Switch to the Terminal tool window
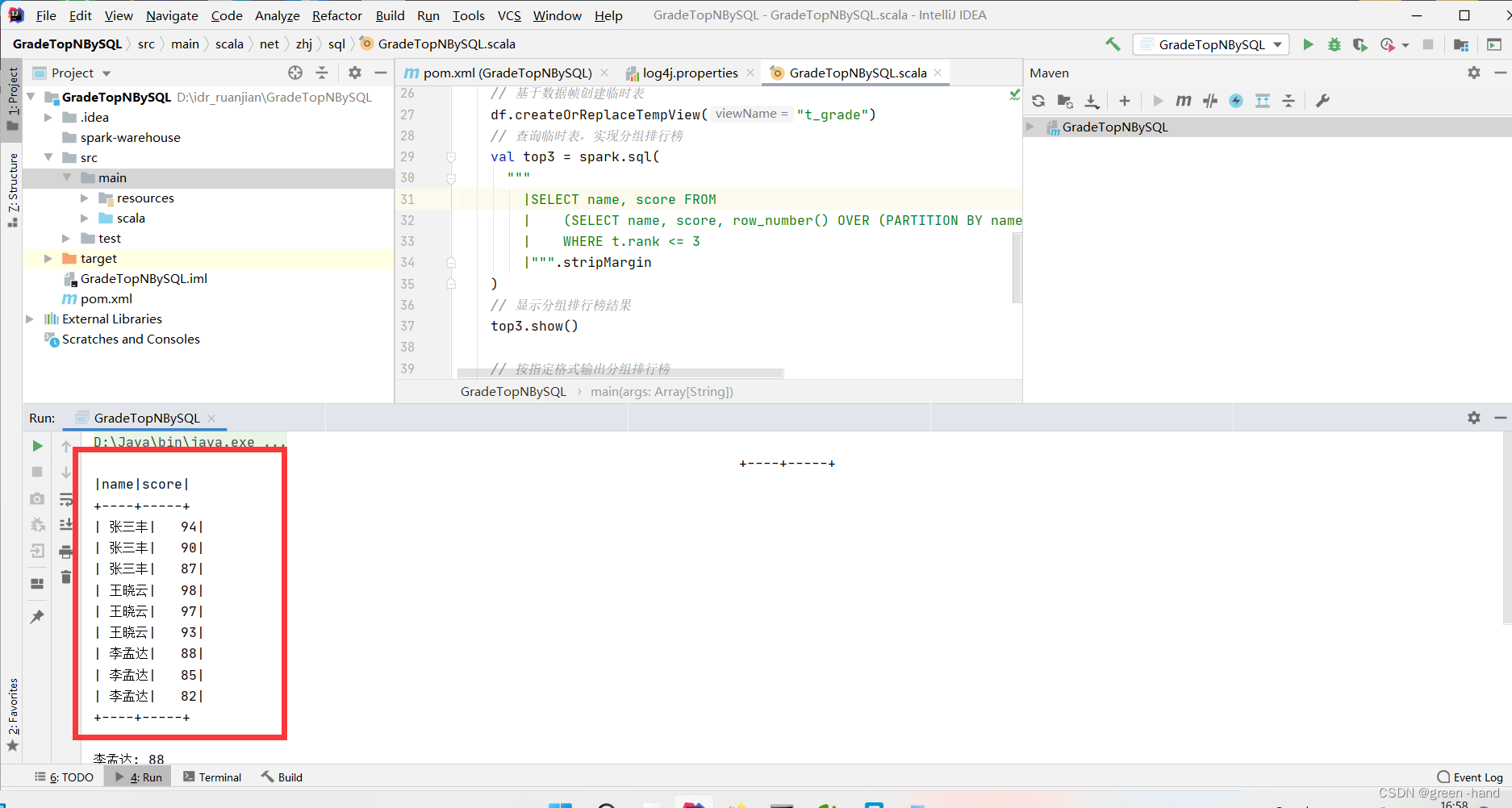Image resolution: width=1512 pixels, height=808 pixels. (212, 777)
